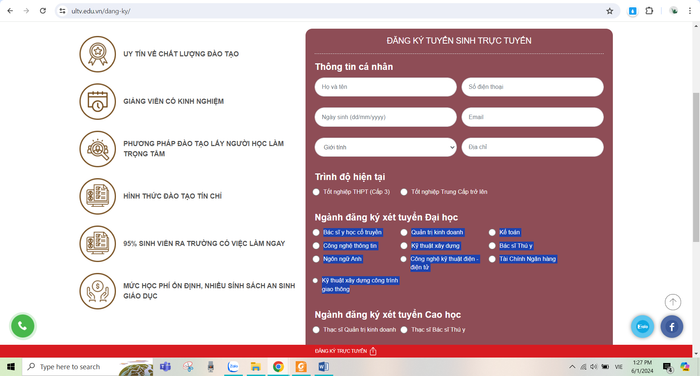700x376 pixels.
Task: Choose Bác sĩ y học cổ truyền
Action: [316, 232]
